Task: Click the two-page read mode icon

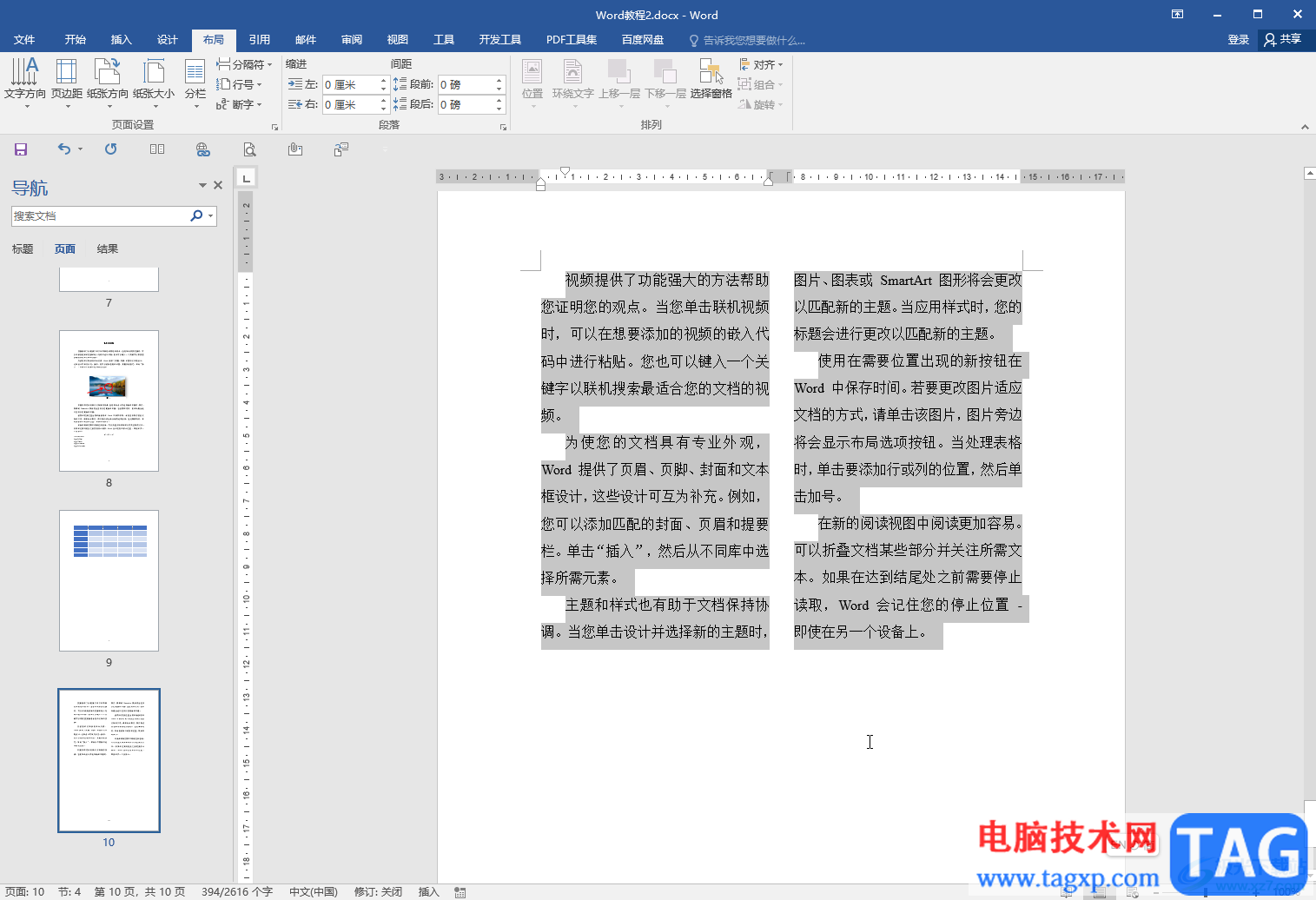Action: tap(157, 149)
